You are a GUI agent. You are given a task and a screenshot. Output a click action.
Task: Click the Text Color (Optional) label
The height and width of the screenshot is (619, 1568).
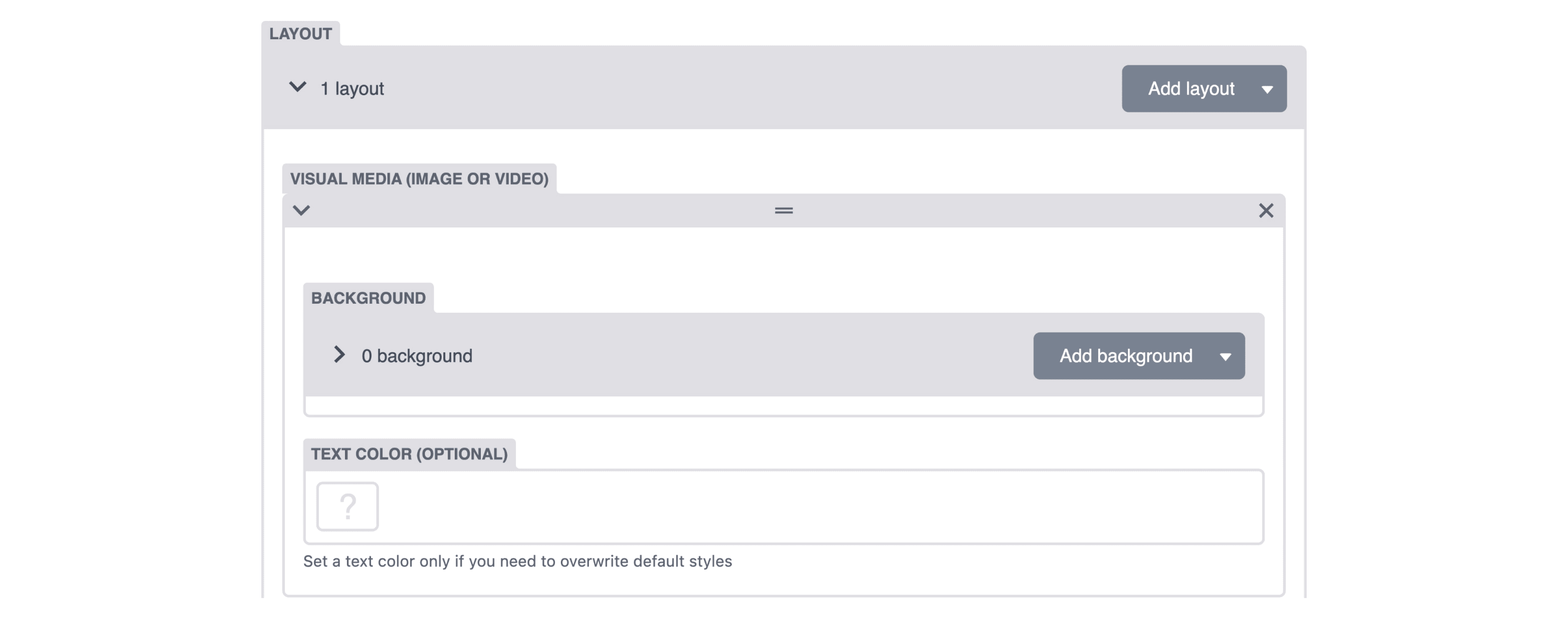(x=409, y=454)
